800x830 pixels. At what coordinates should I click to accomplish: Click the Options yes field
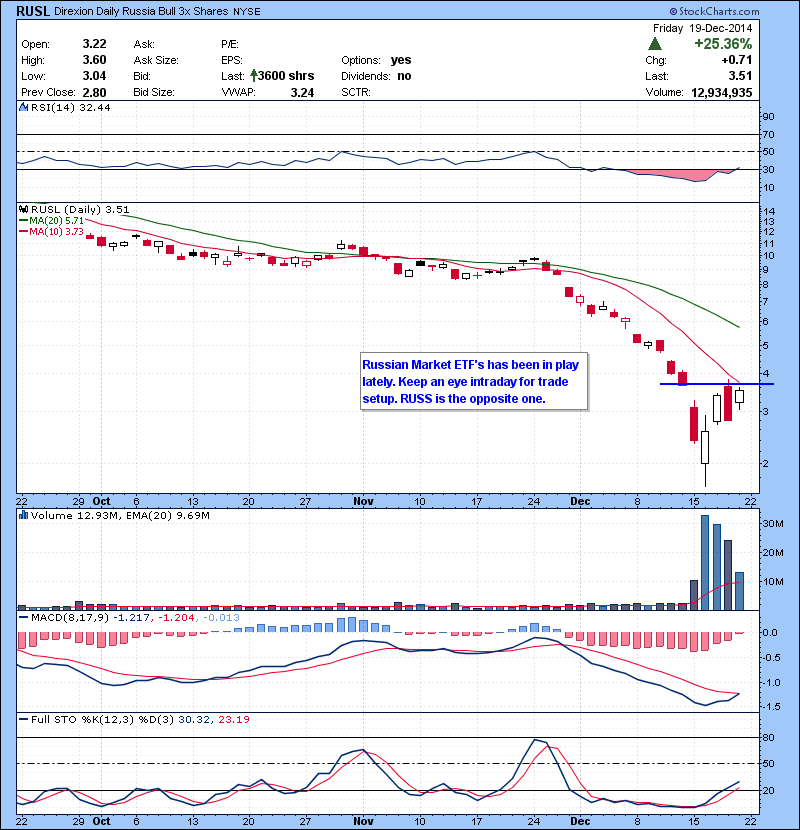point(376,60)
